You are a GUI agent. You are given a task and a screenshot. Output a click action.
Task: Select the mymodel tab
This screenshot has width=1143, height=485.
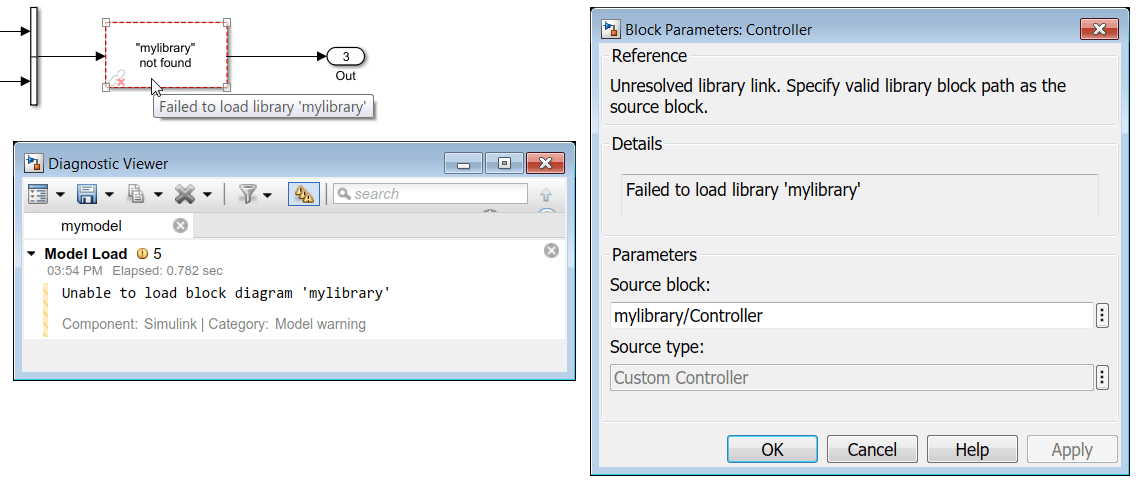[91, 226]
